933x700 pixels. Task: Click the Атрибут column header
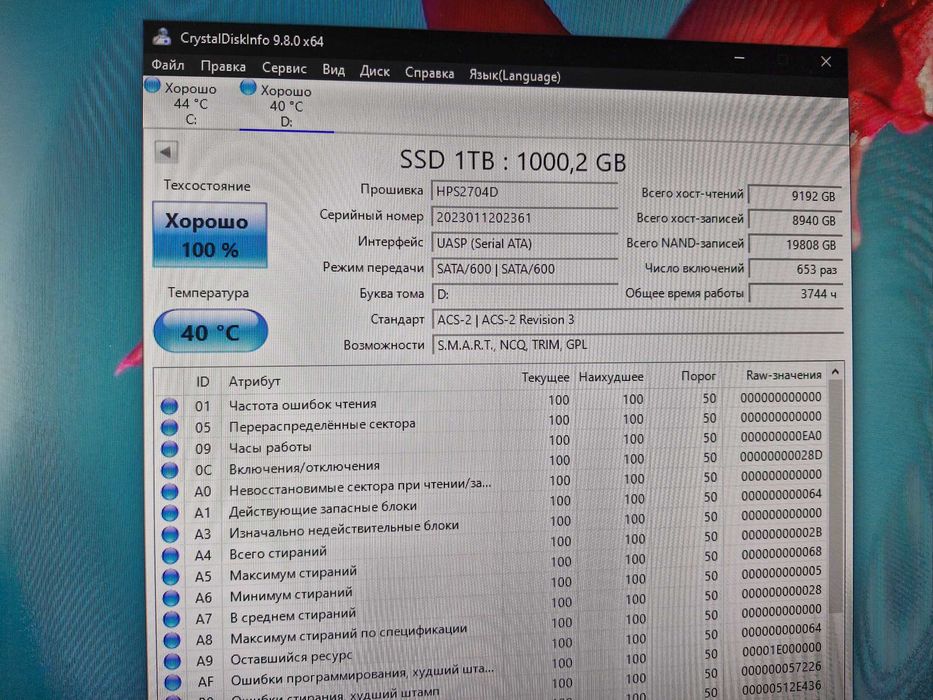click(x=255, y=381)
